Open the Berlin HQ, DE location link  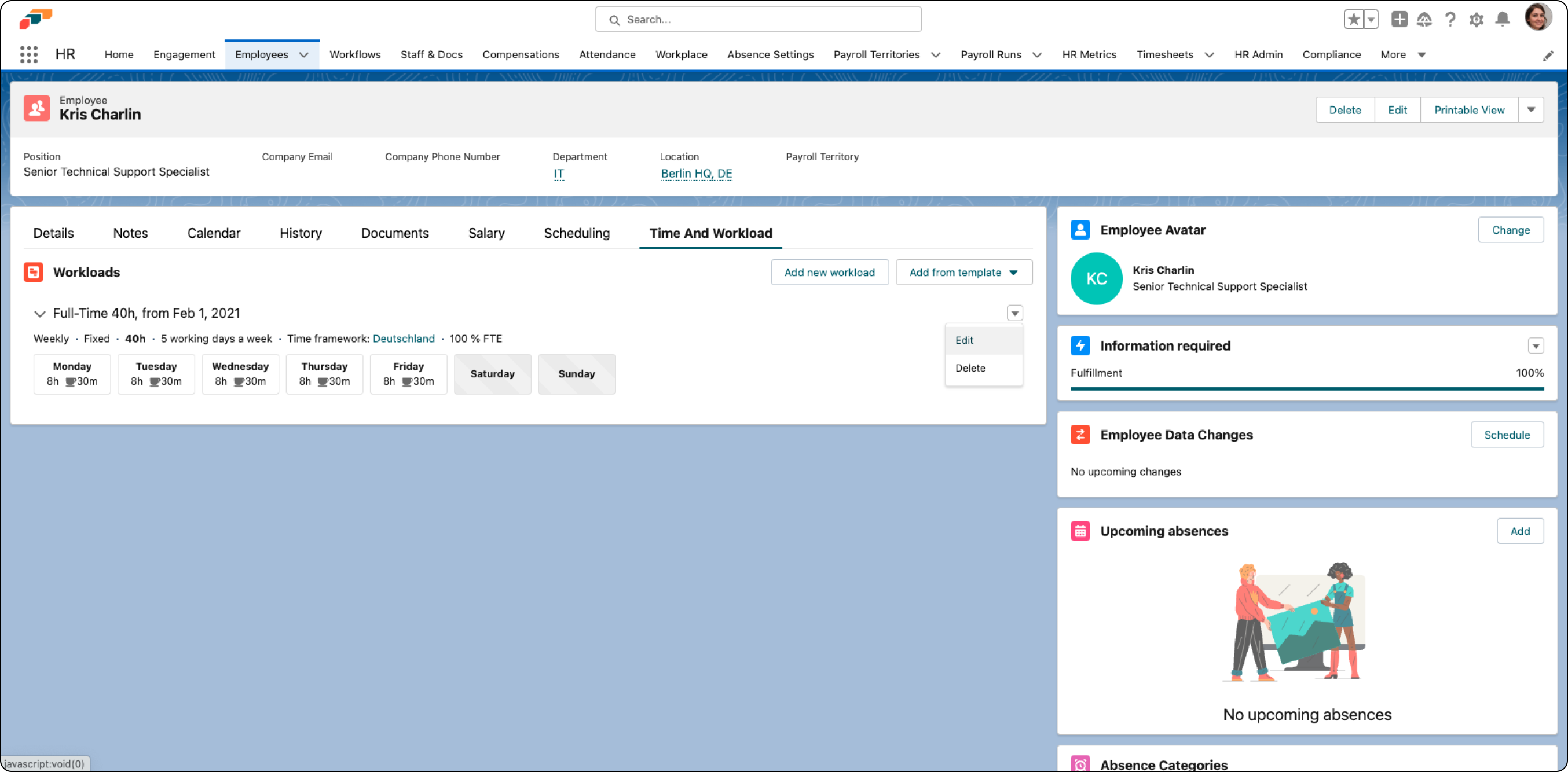[697, 174]
